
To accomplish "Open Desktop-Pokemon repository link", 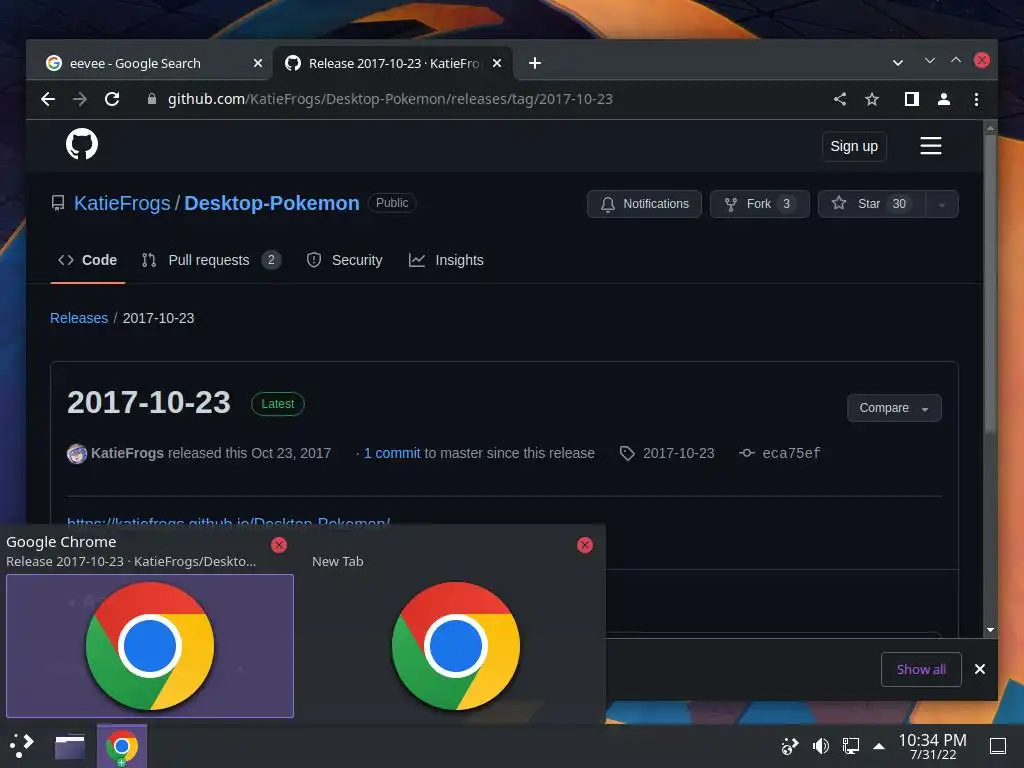I will pyautogui.click(x=272, y=203).
